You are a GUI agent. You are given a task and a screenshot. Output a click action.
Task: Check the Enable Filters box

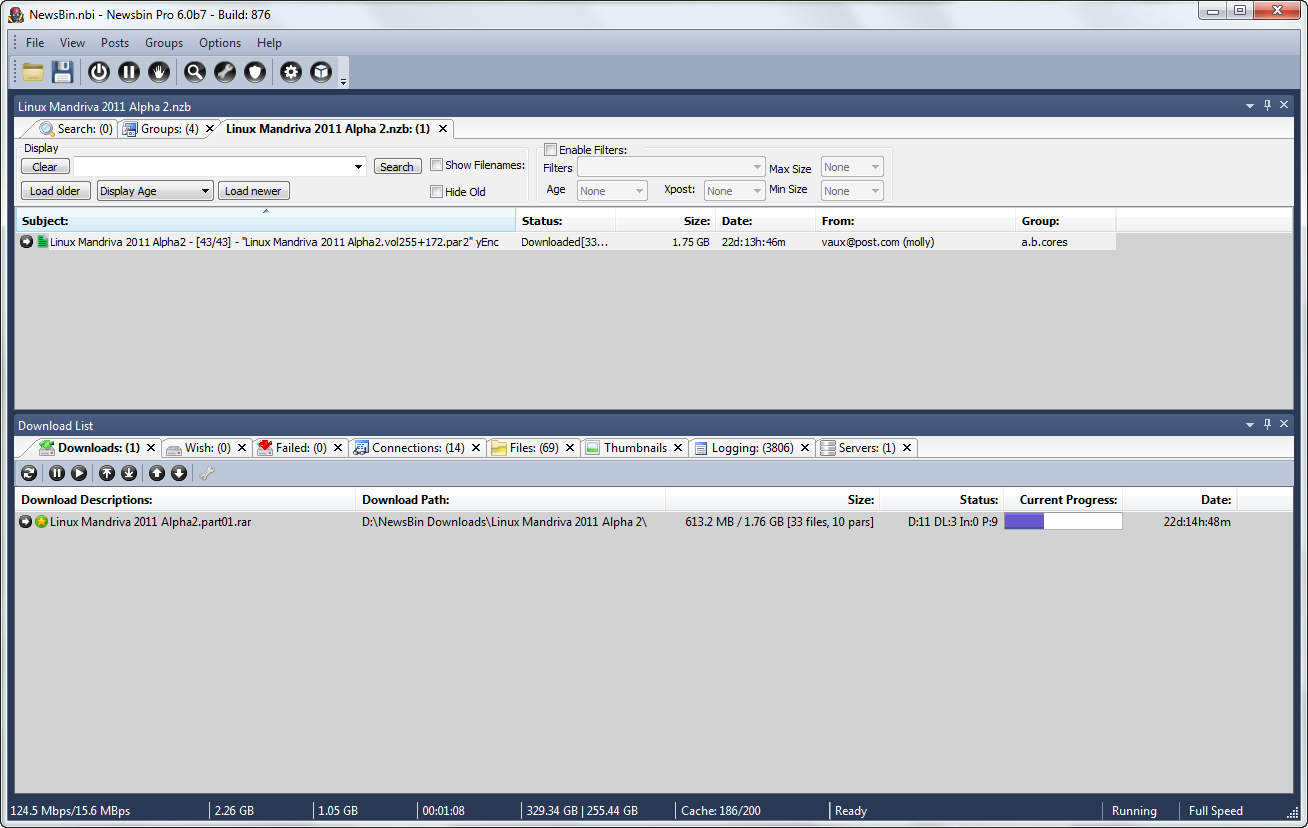pyautogui.click(x=550, y=150)
